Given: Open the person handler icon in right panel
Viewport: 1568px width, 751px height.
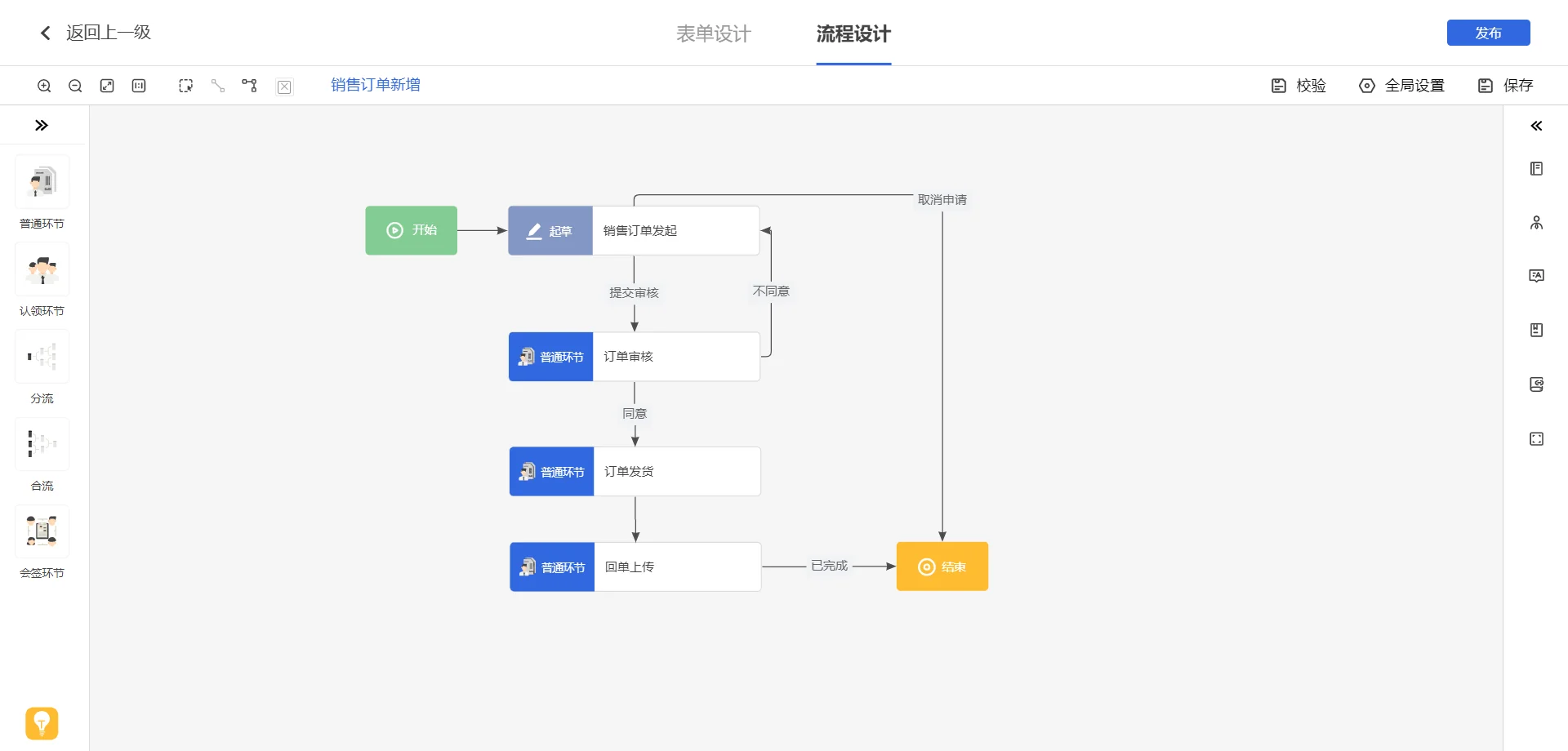Looking at the screenshot, I should click(1536, 223).
